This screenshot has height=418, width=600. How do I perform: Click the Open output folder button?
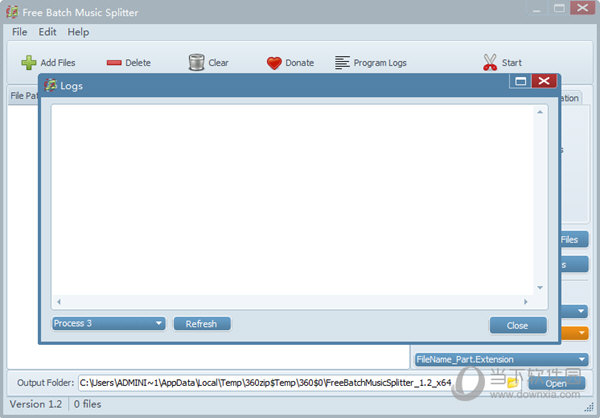point(557,383)
